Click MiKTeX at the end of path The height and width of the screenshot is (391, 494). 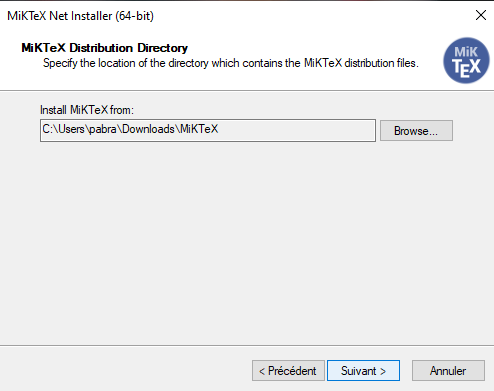[x=199, y=129]
